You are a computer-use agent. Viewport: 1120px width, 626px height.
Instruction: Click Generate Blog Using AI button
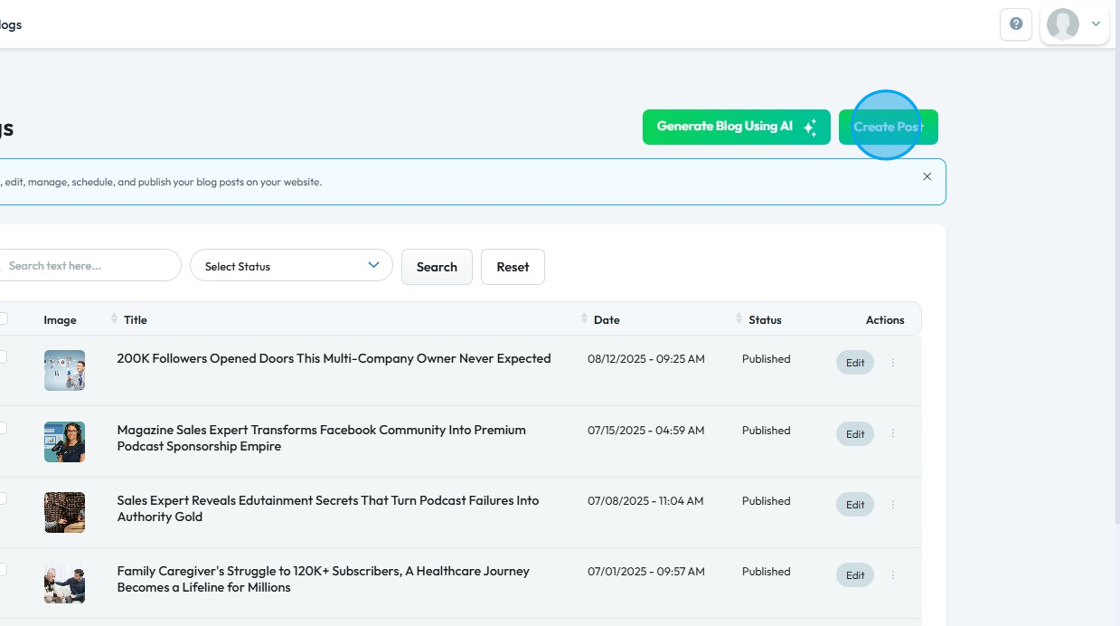point(736,127)
